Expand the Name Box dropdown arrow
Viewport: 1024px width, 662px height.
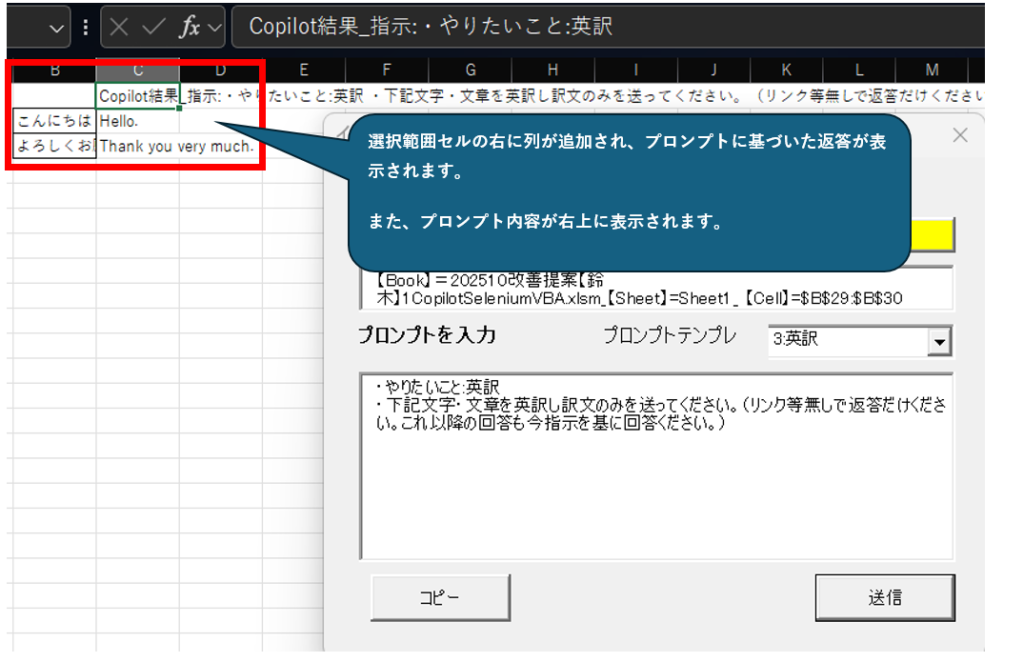[58, 28]
